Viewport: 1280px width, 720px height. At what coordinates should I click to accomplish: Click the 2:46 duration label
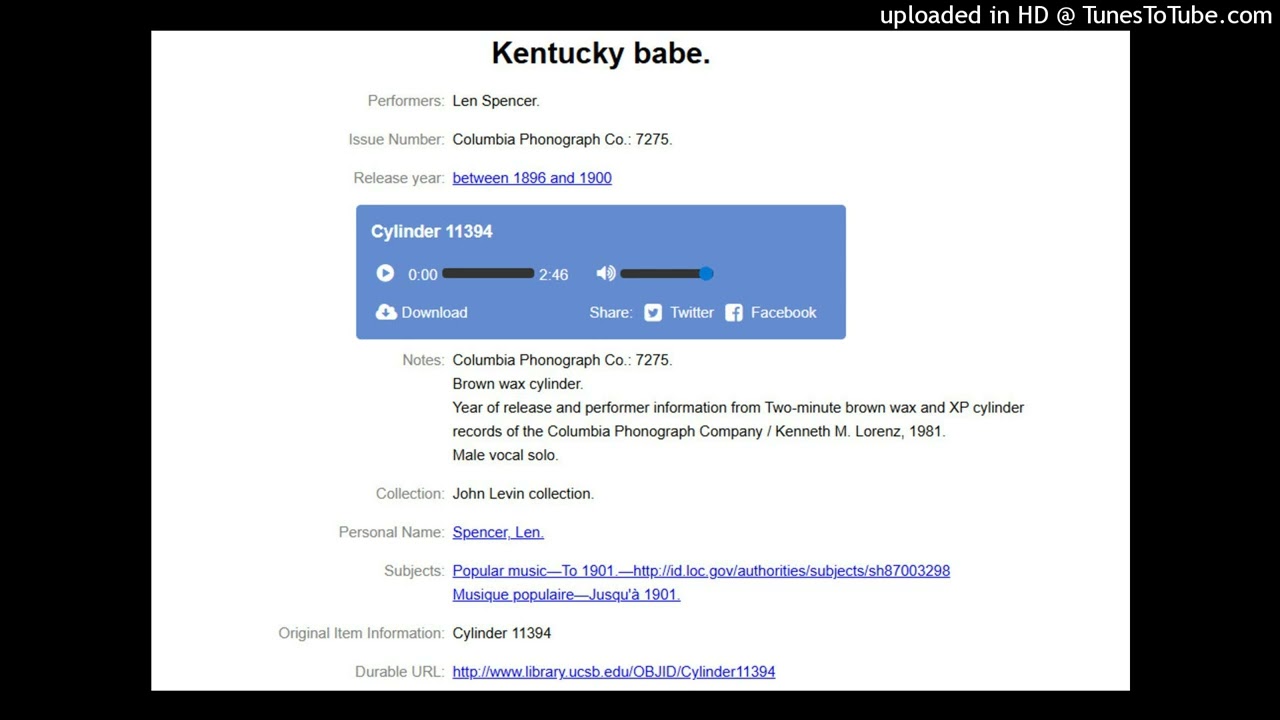(553, 274)
